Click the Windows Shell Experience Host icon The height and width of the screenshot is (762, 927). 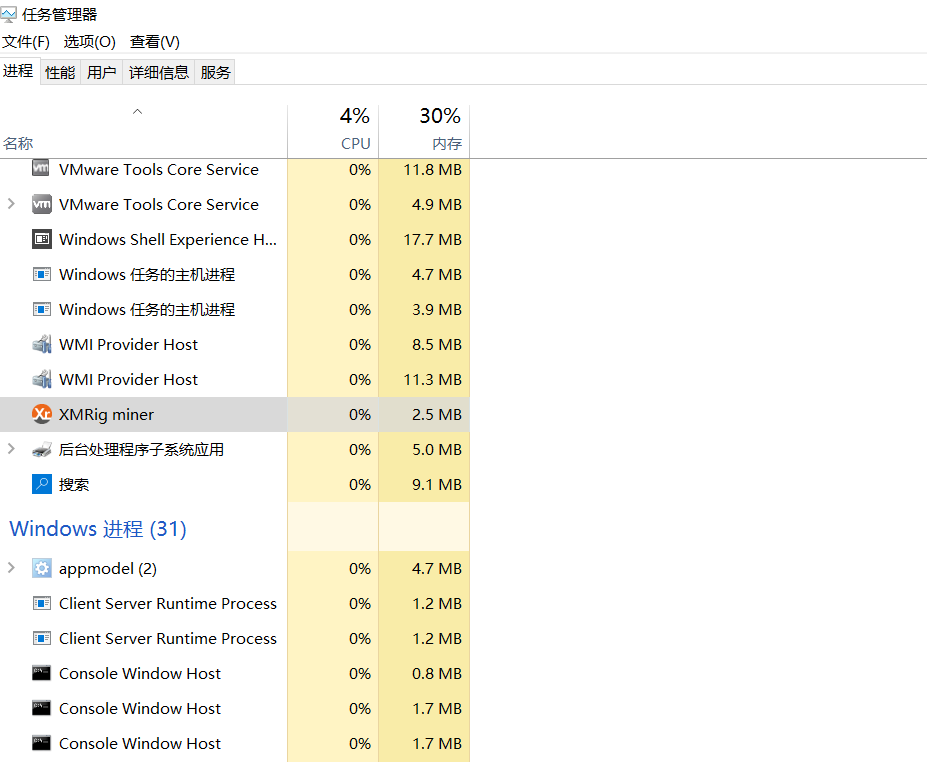42,239
